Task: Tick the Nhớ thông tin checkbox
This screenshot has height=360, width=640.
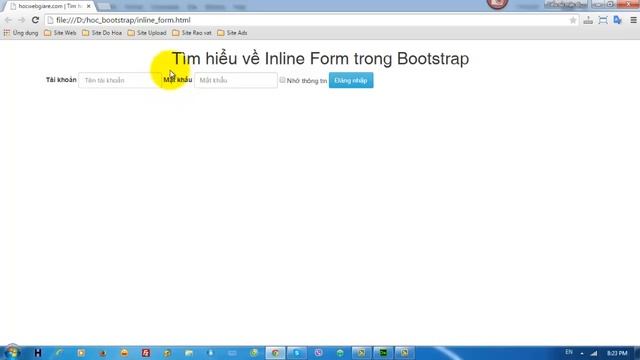Action: click(282, 80)
